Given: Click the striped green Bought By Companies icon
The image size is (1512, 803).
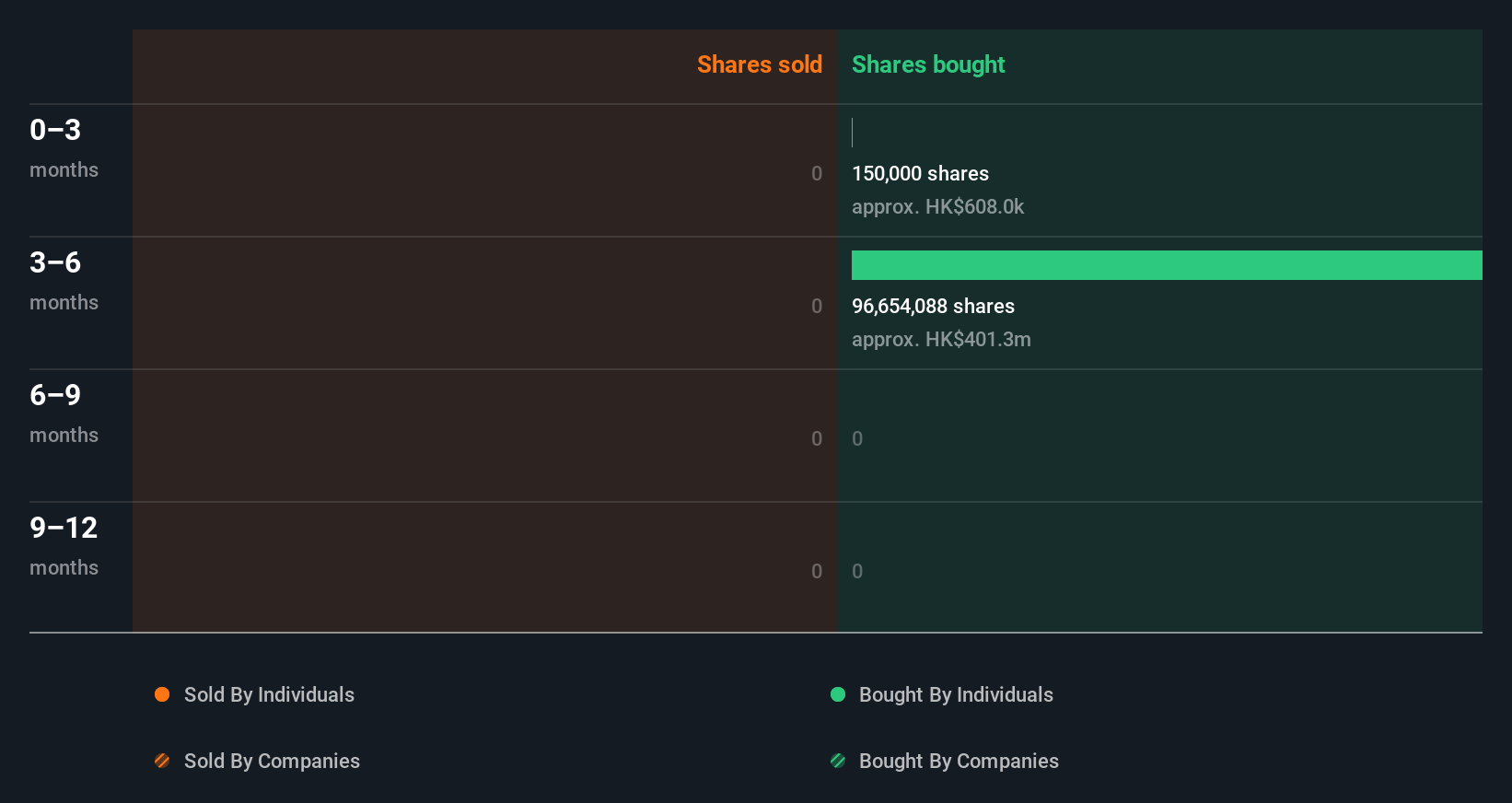Looking at the screenshot, I should pyautogui.click(x=838, y=761).
